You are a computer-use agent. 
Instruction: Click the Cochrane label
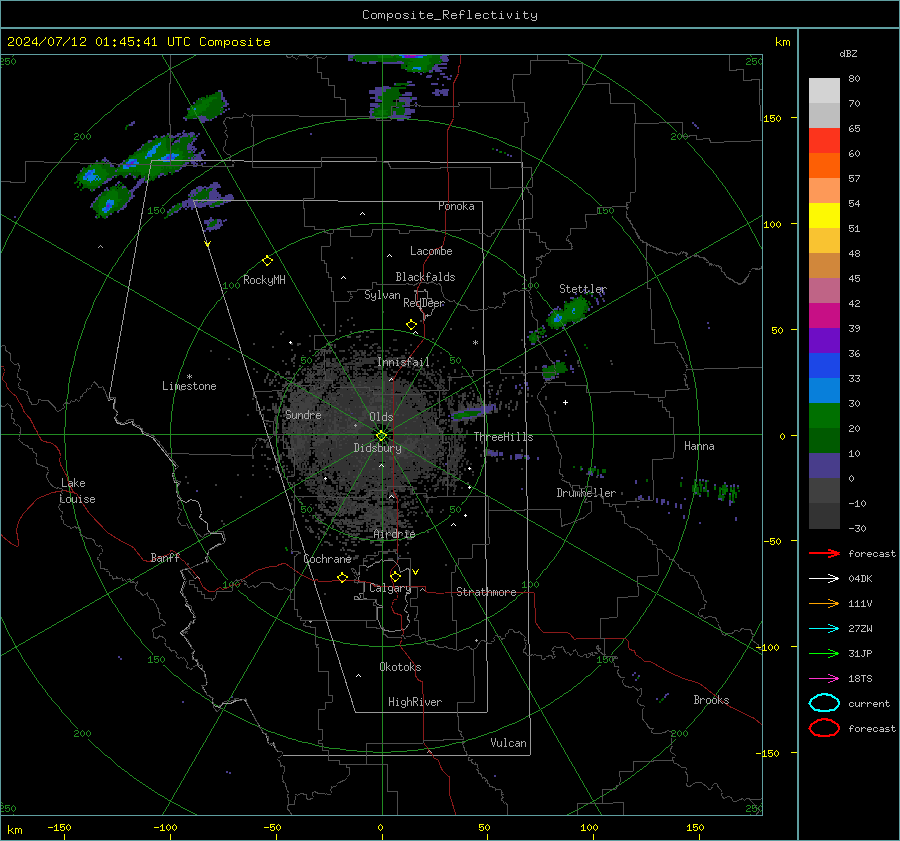pyautogui.click(x=327, y=559)
